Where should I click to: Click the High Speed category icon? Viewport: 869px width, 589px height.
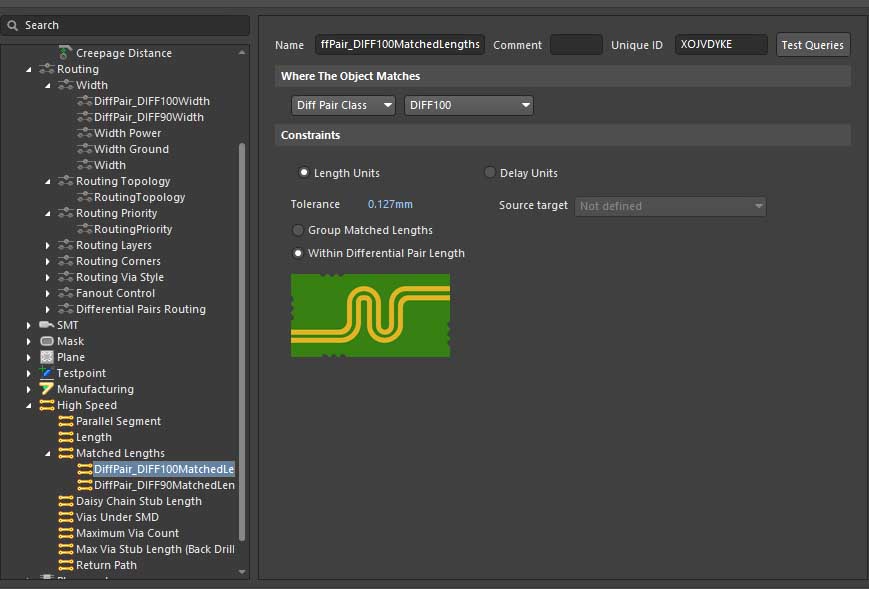click(x=46, y=405)
